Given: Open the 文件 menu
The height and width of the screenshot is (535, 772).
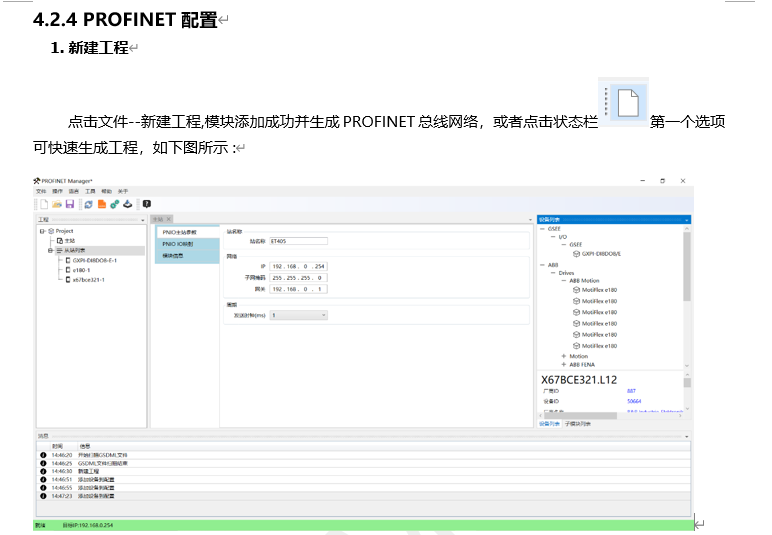Looking at the screenshot, I should pos(41,191).
